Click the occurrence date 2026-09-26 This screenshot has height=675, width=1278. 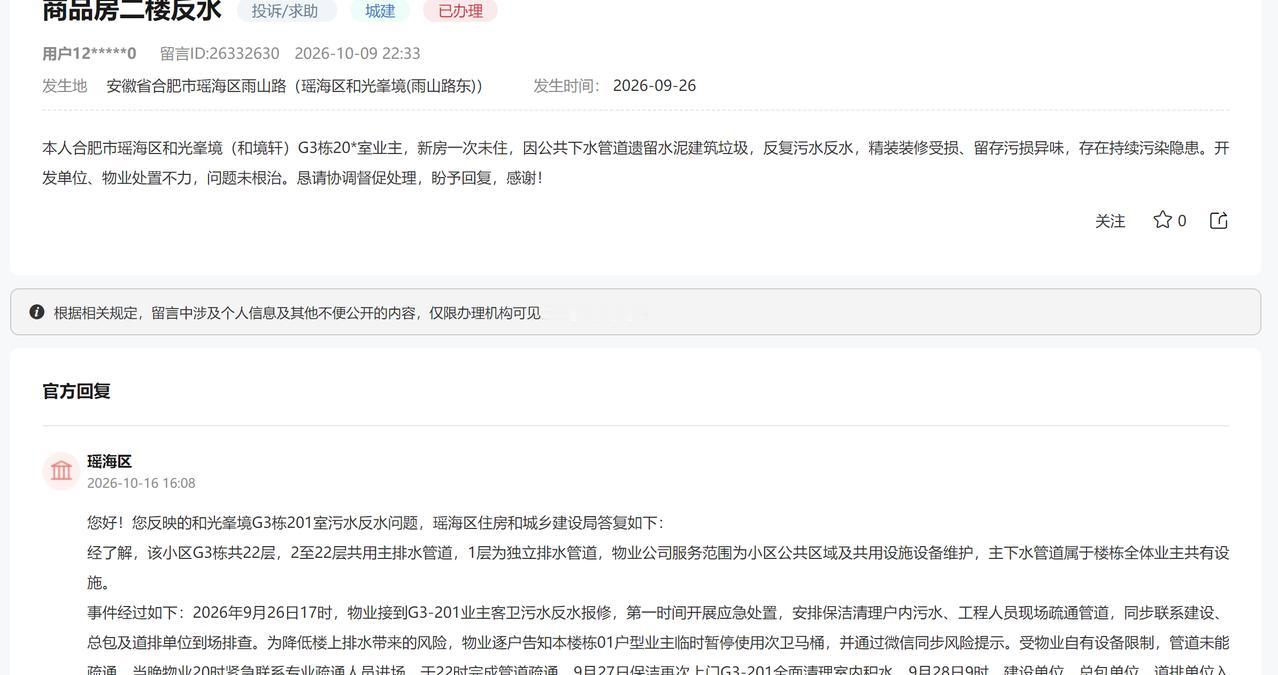(654, 86)
